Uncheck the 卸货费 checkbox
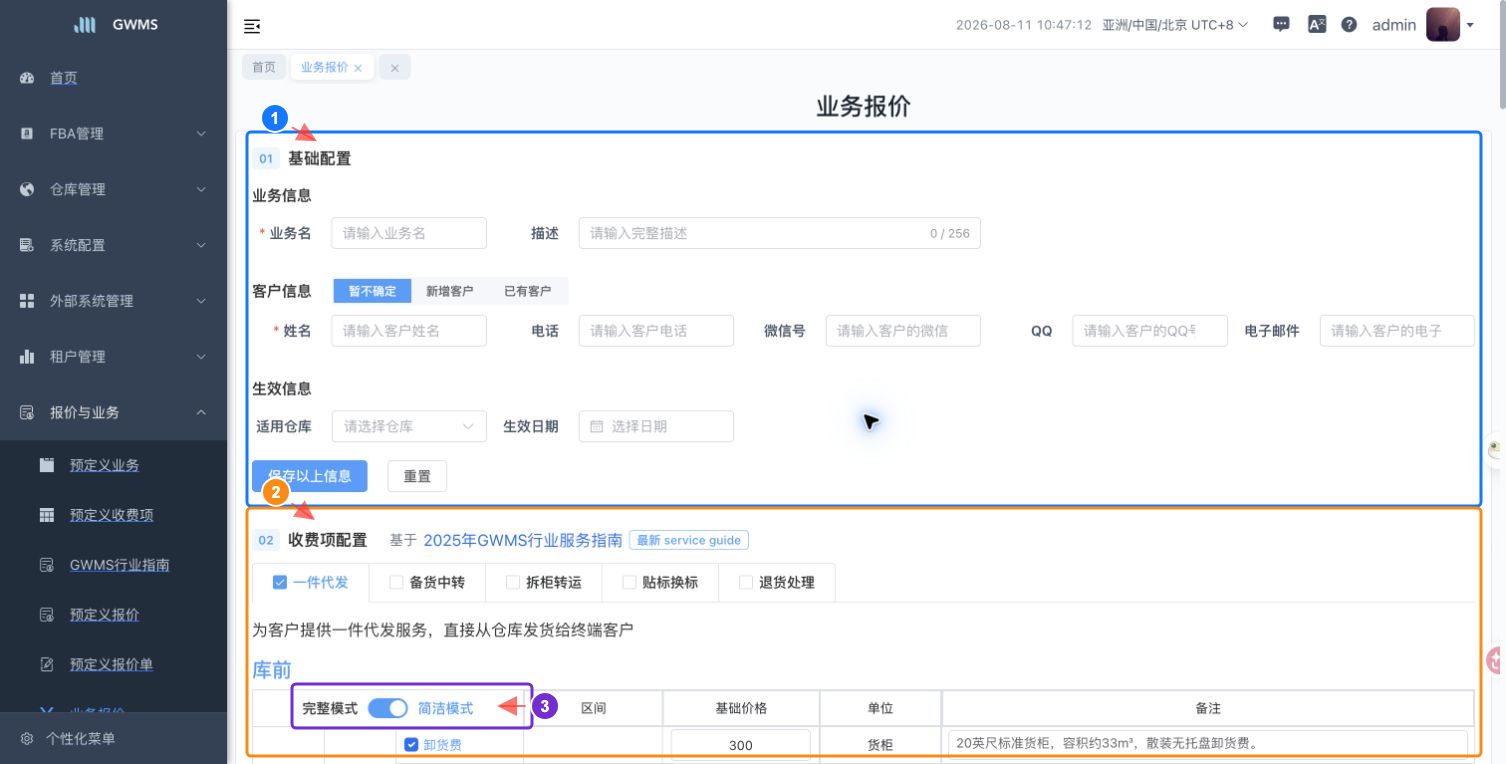1506x764 pixels. 411,745
